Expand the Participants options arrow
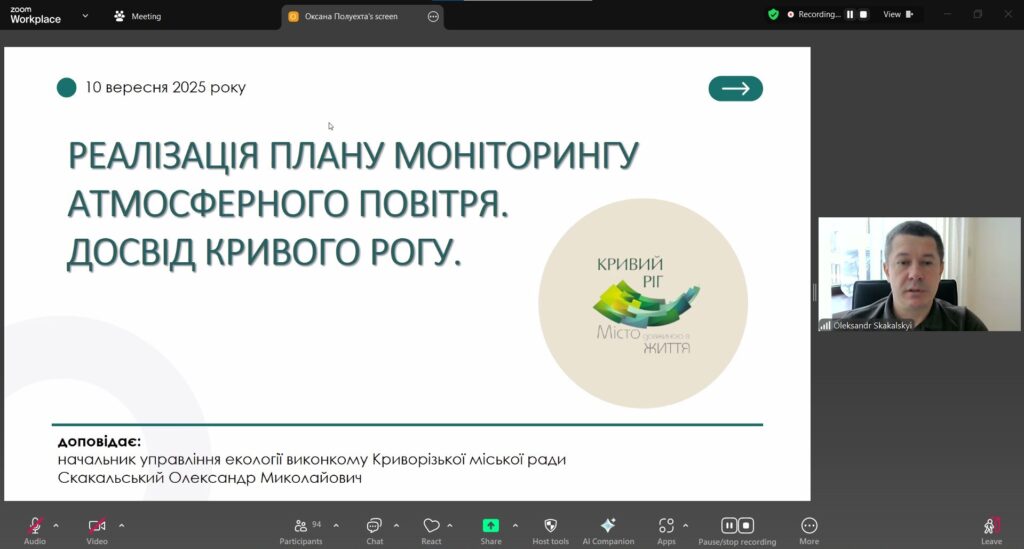The width and height of the screenshot is (1024, 549). 336,525
